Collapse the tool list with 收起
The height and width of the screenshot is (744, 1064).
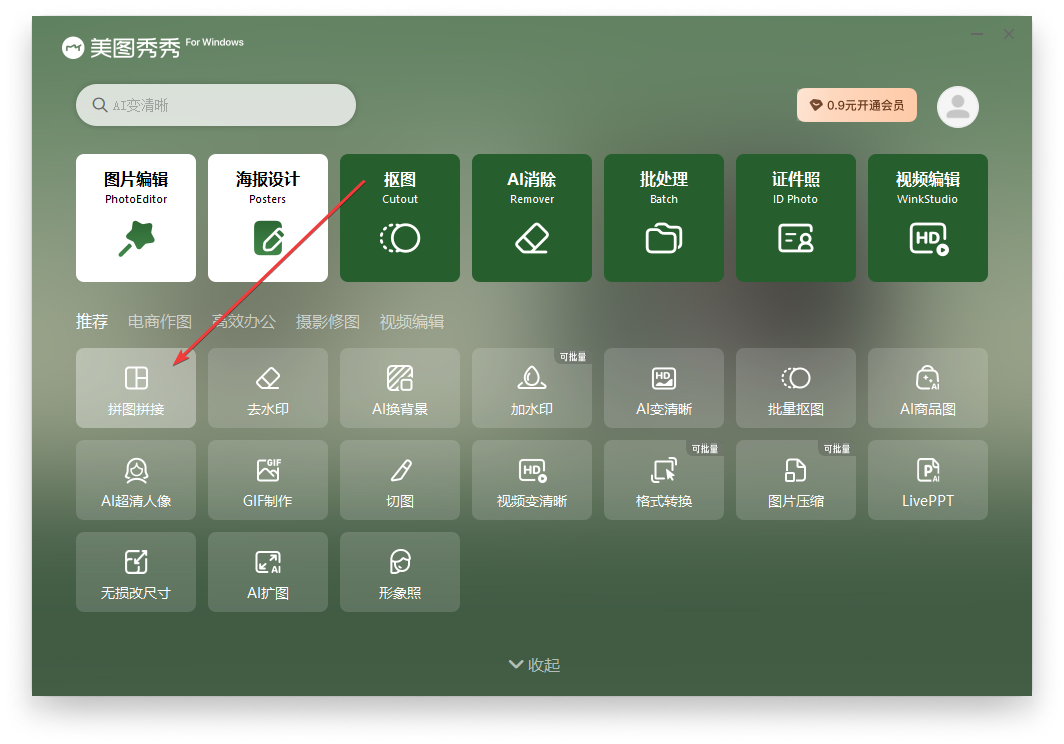click(535, 665)
